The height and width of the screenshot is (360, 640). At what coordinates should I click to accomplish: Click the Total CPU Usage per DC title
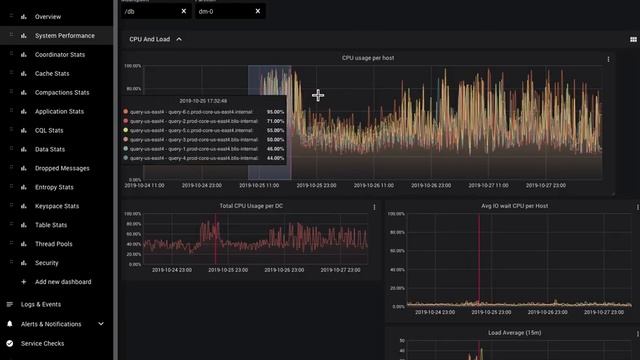[x=251, y=206]
